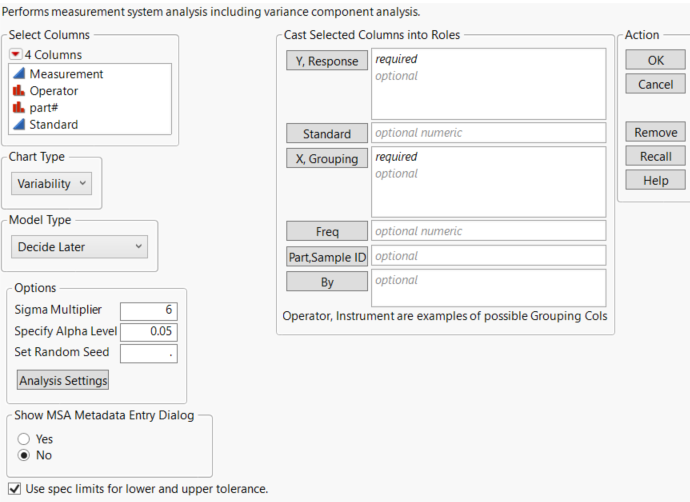The height and width of the screenshot is (502, 690).
Task: Click the Operator column nominal icon
Action: click(18, 91)
